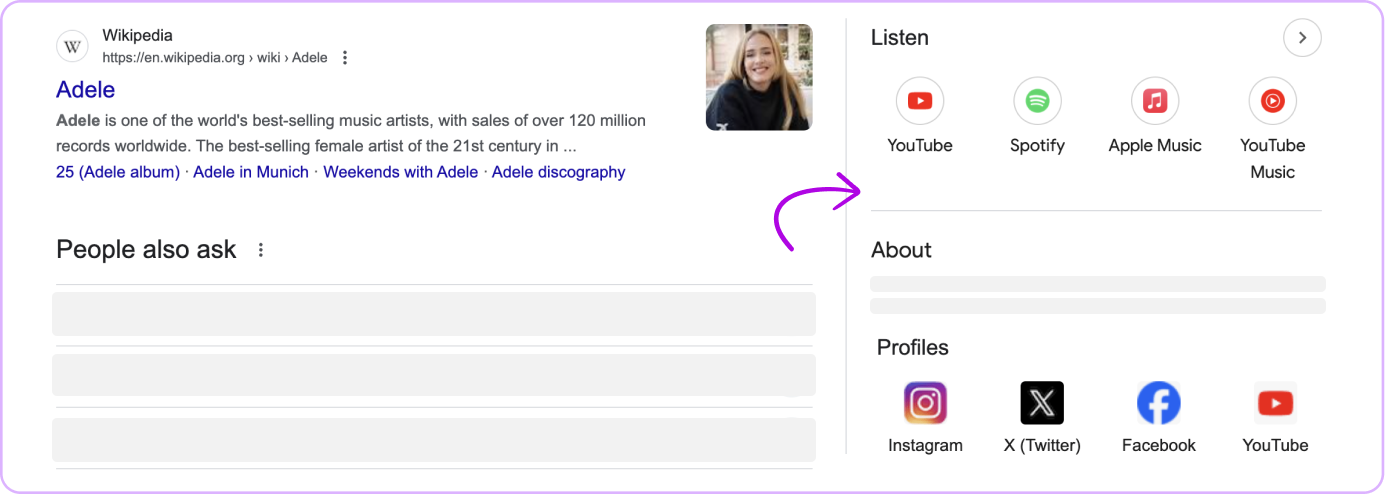Go to the Facebook profile
Viewport: 1385px width, 494px height.
[x=1159, y=403]
